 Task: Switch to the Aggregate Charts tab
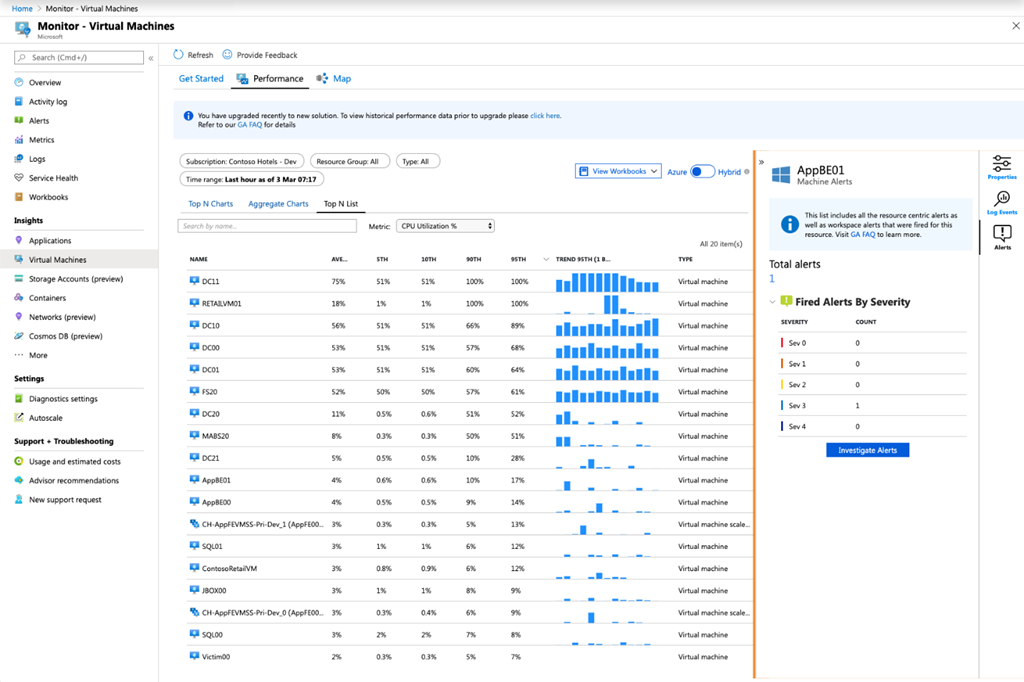tap(278, 204)
